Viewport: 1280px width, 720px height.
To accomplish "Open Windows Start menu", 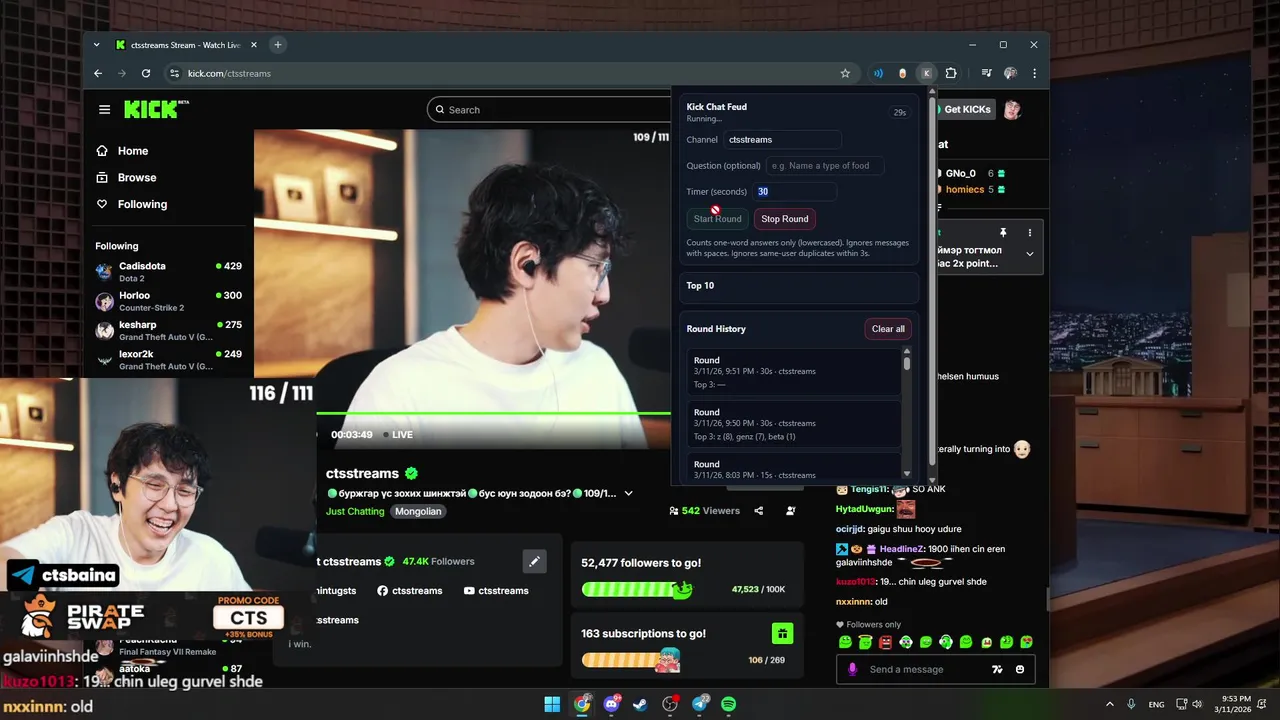I will point(552,704).
